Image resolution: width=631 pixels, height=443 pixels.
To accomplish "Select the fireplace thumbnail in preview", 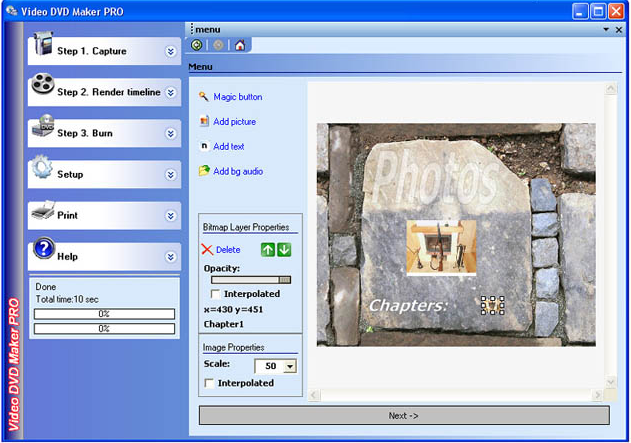I will click(x=441, y=247).
